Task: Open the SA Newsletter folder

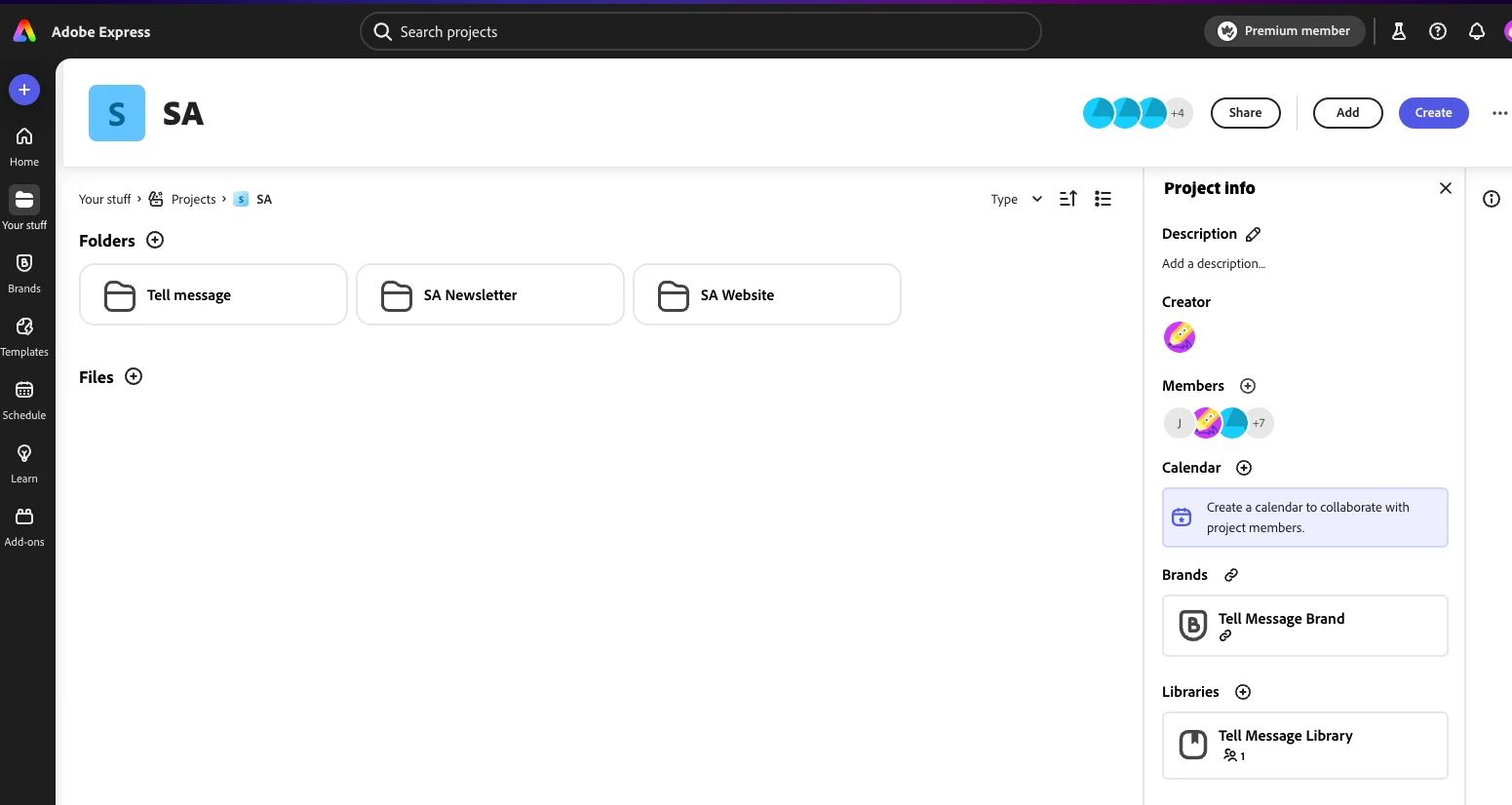Action: tap(490, 294)
